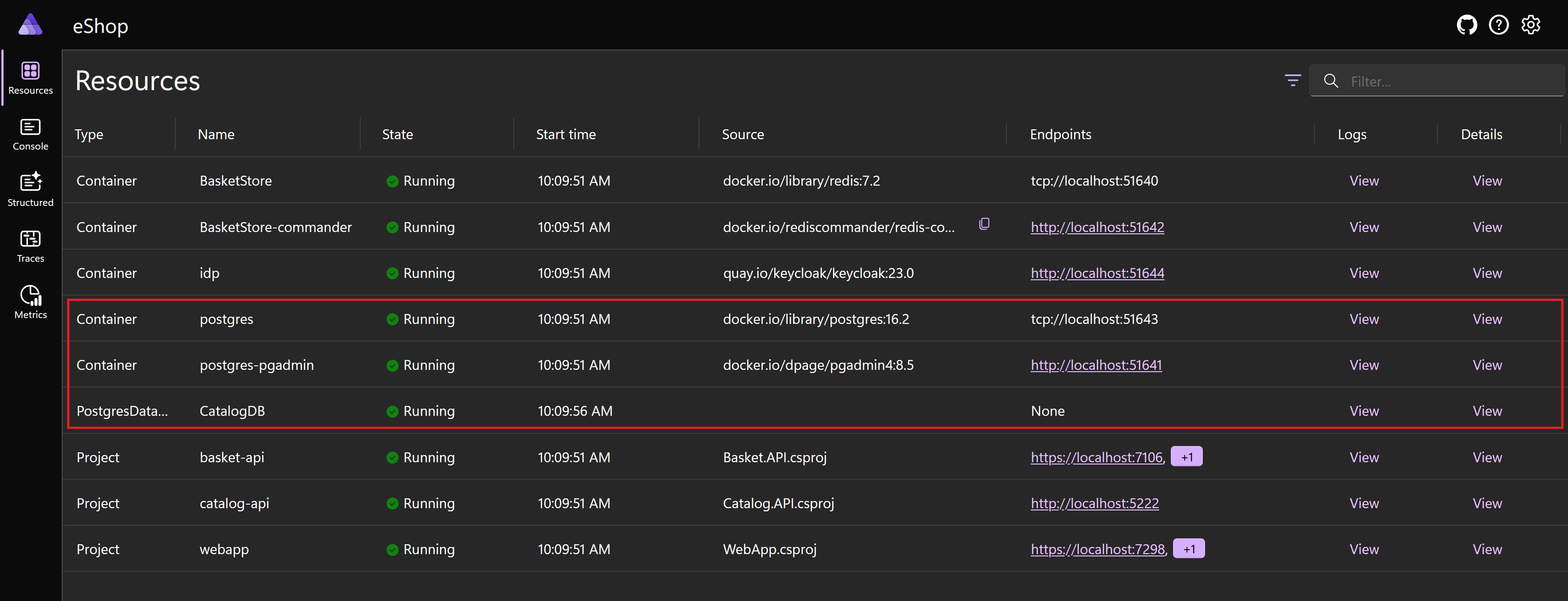The width and height of the screenshot is (1568, 601).
Task: Select the Structured logs sidebar icon
Action: pos(30,189)
